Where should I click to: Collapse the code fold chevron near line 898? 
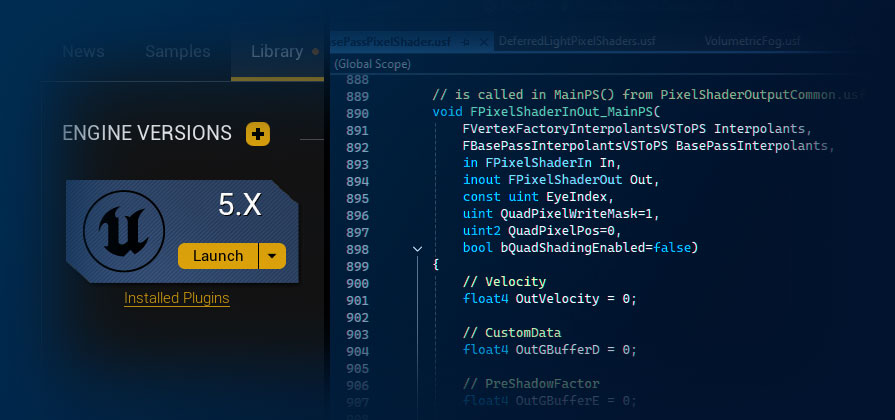click(418, 248)
